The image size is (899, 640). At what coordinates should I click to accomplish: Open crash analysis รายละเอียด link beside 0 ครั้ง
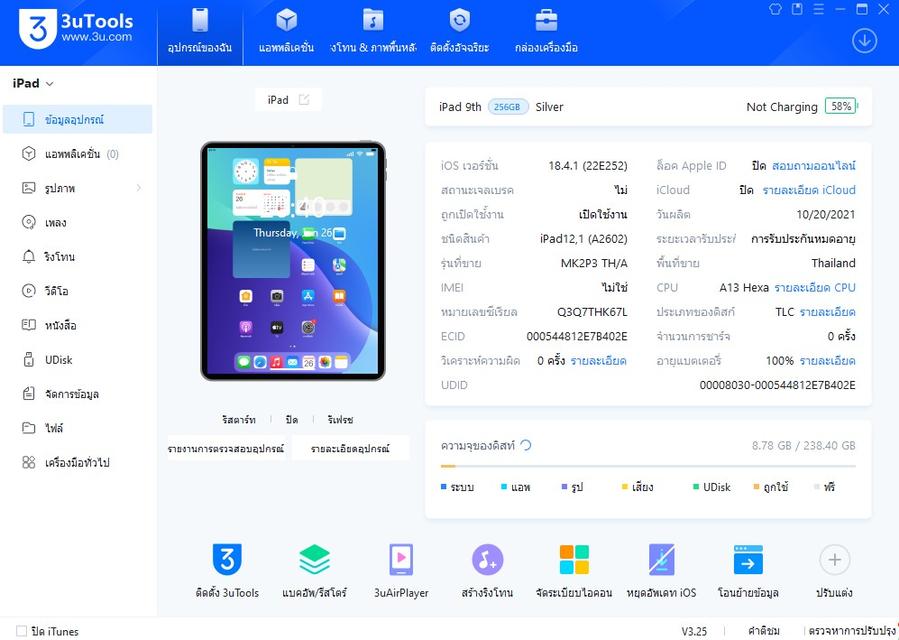point(599,361)
